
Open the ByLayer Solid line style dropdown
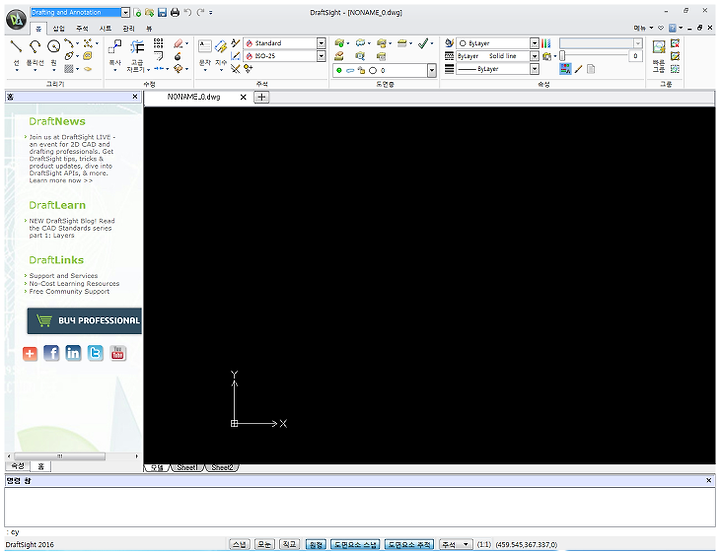tap(534, 56)
